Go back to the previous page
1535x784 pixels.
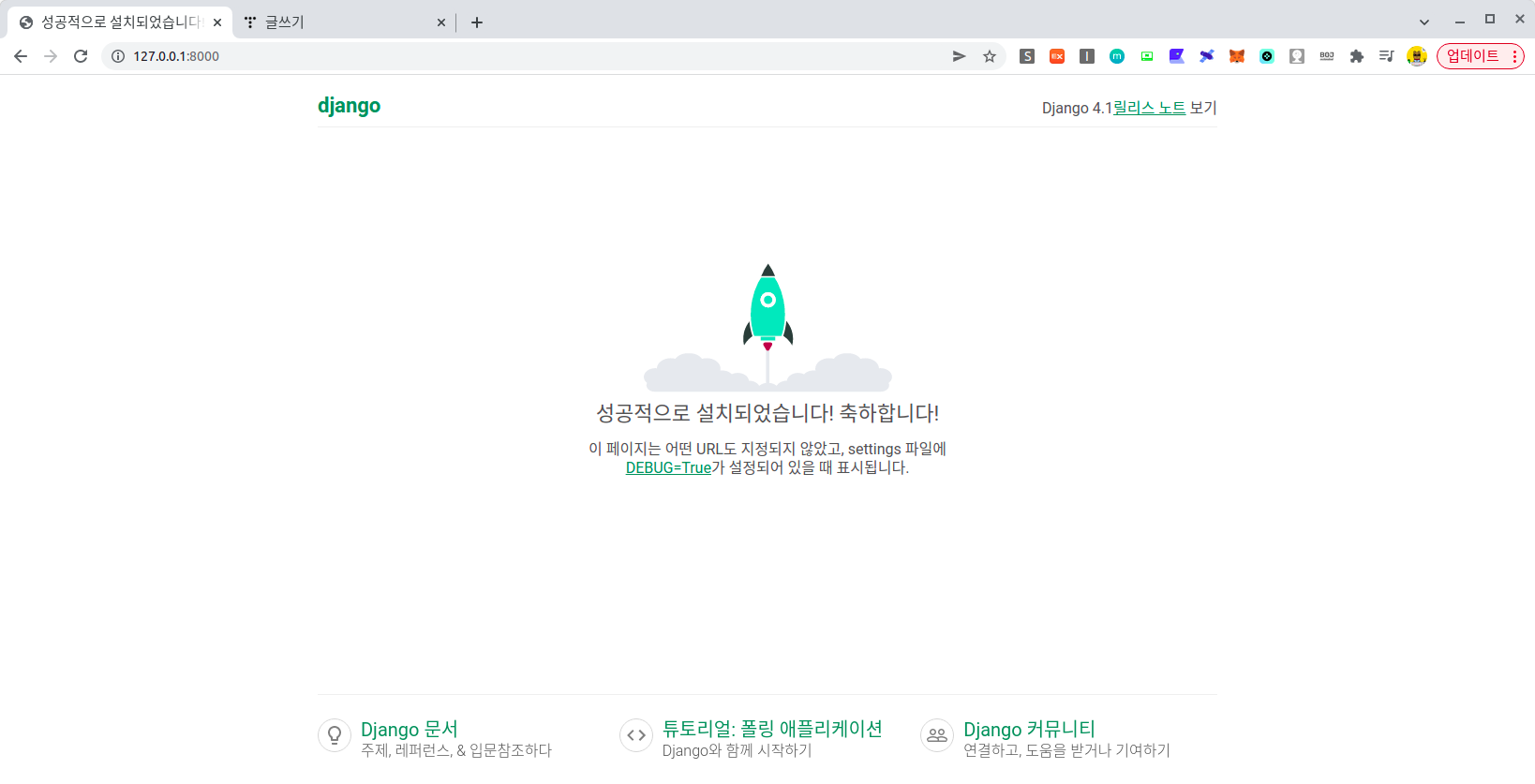click(21, 56)
